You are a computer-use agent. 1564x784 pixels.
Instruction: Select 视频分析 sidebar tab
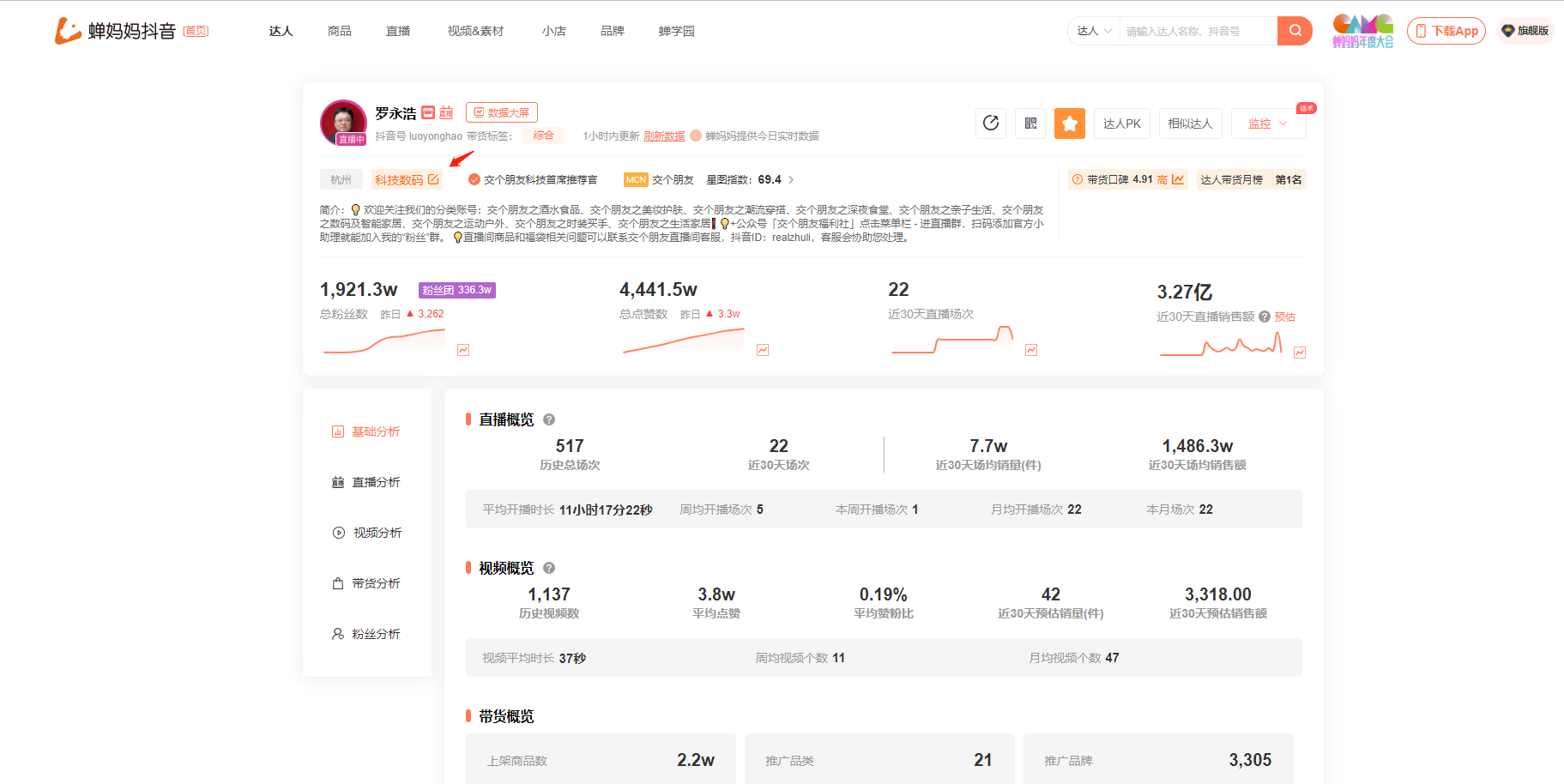coord(366,533)
